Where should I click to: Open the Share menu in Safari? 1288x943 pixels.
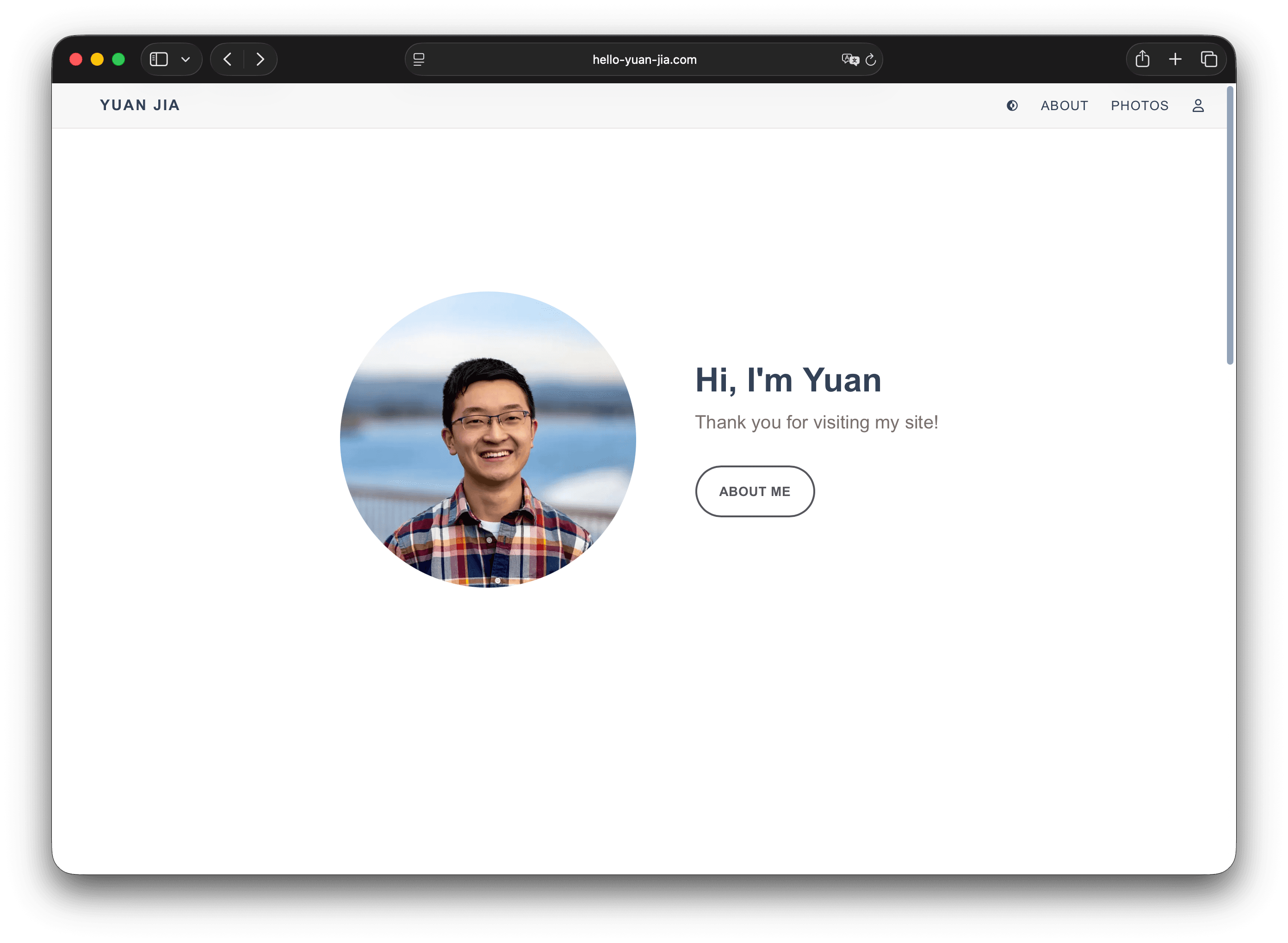pyautogui.click(x=1142, y=59)
